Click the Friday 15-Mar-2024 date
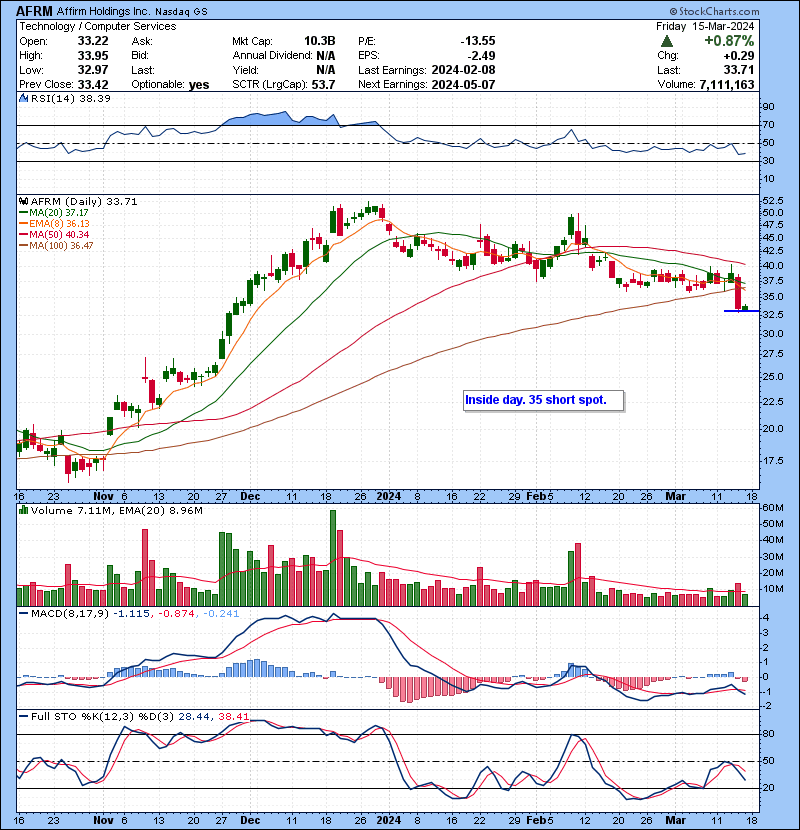The height and width of the screenshot is (830, 800). point(705,26)
